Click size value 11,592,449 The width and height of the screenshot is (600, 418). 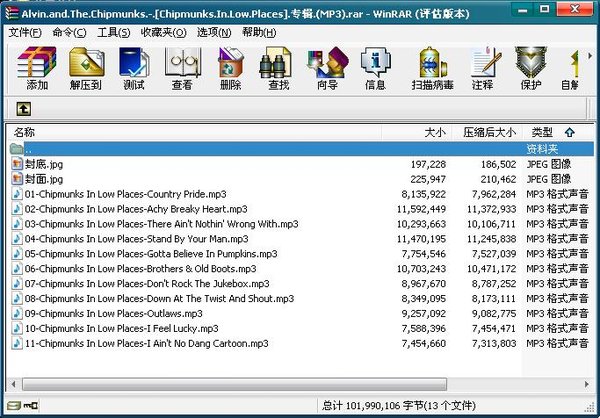click(421, 209)
